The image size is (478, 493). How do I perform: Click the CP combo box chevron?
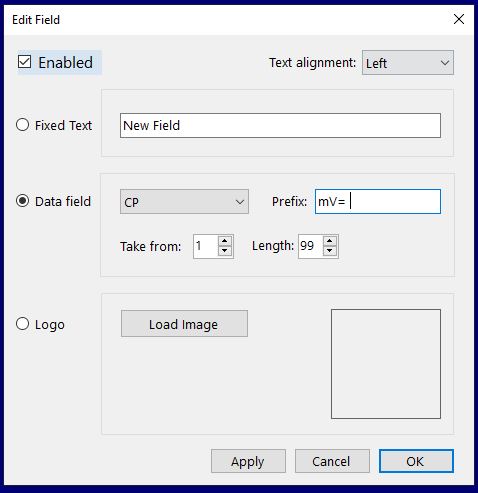point(240,202)
